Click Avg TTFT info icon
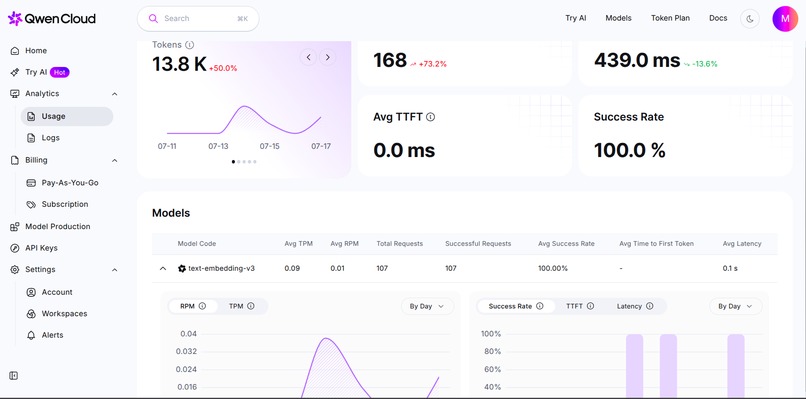 click(x=431, y=117)
